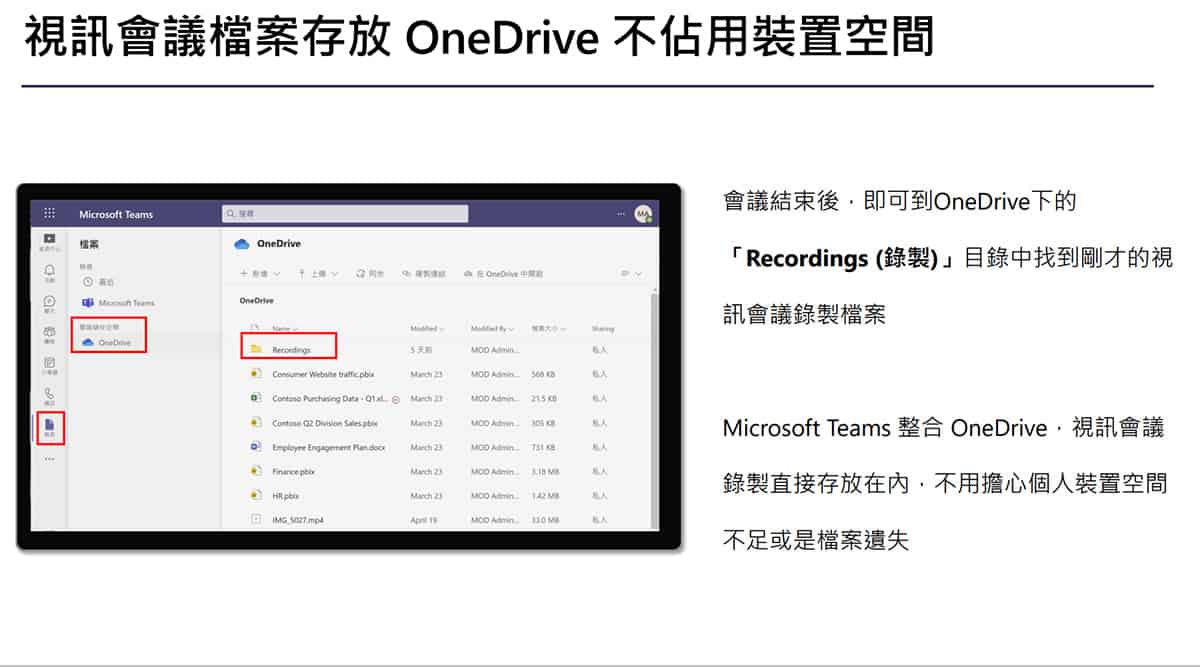Click the Microsoft Teams title in the header
This screenshot has height=667, width=1200.
(x=116, y=214)
